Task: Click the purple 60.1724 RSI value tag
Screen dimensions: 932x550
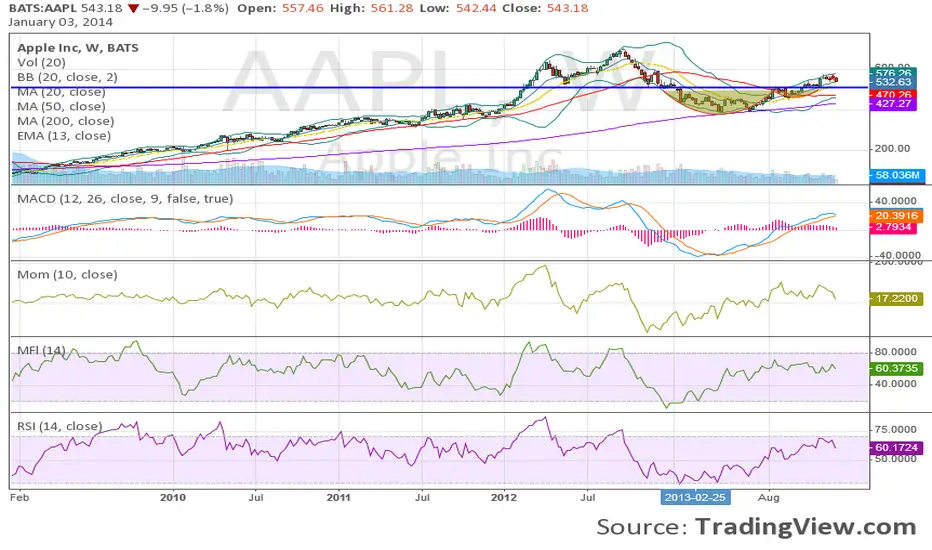Action: [x=896, y=448]
